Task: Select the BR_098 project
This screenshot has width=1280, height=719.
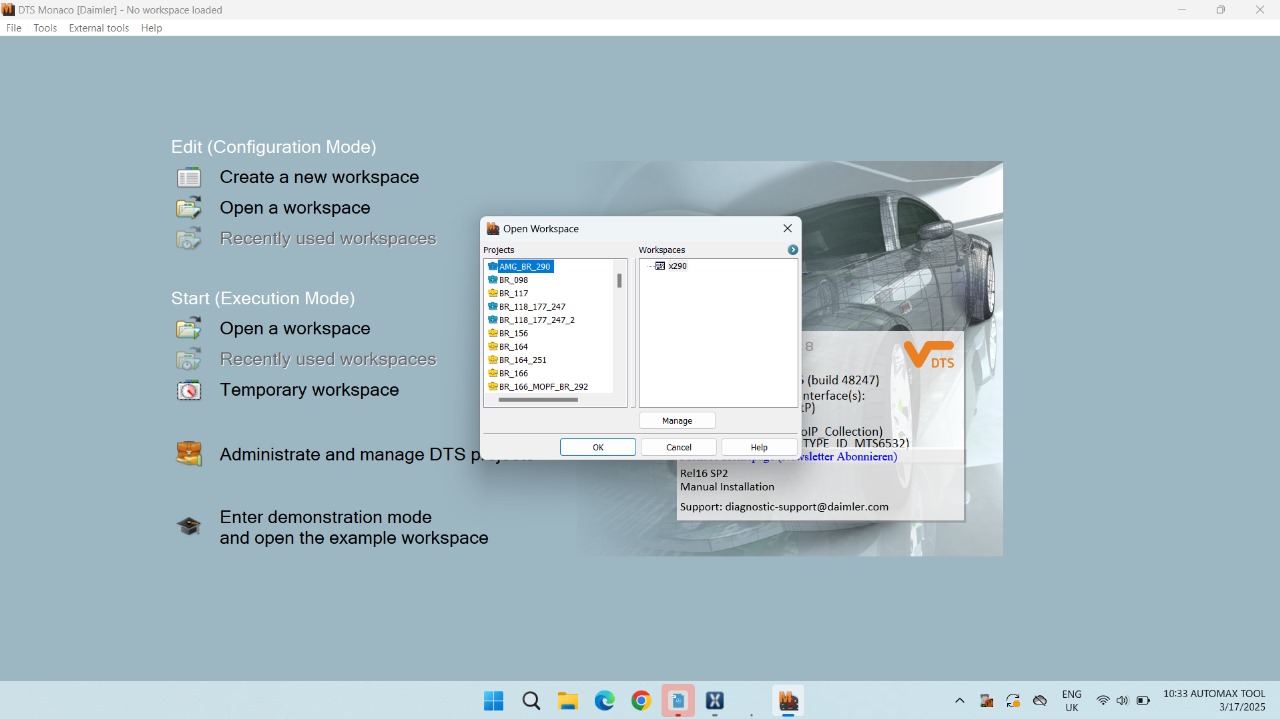Action: point(514,280)
